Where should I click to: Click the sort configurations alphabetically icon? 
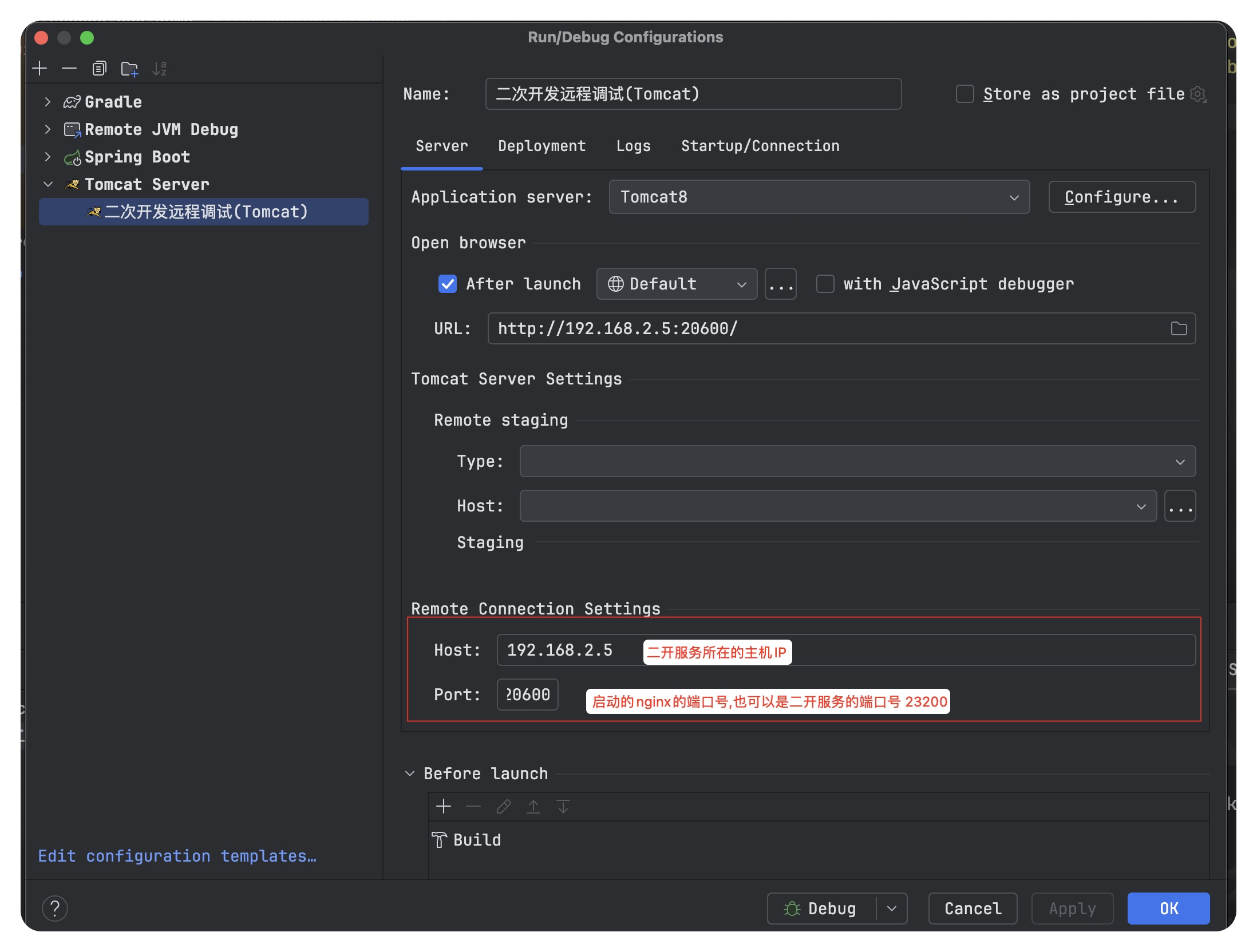tap(159, 69)
